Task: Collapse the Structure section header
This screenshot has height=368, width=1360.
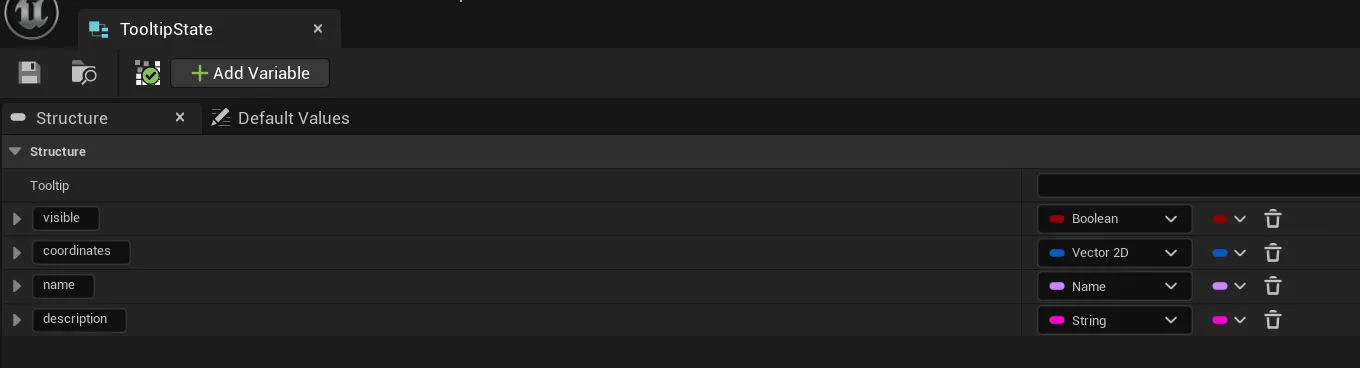Action: pyautogui.click(x=15, y=152)
